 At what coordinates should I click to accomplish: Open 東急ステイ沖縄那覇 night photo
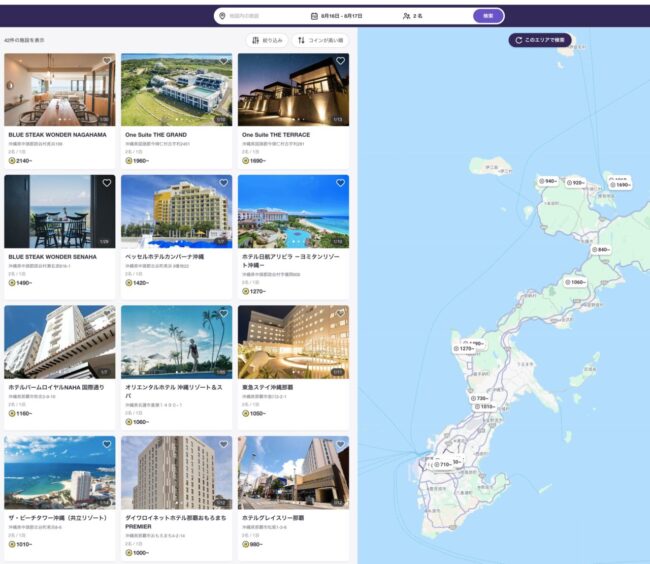293,342
